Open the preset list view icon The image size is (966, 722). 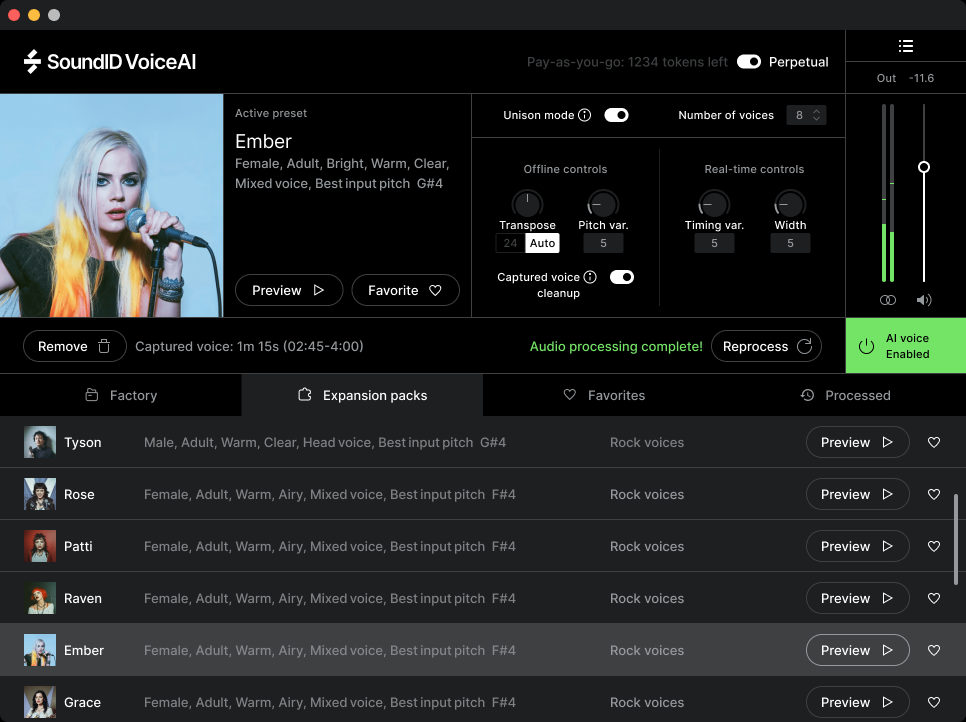point(906,45)
